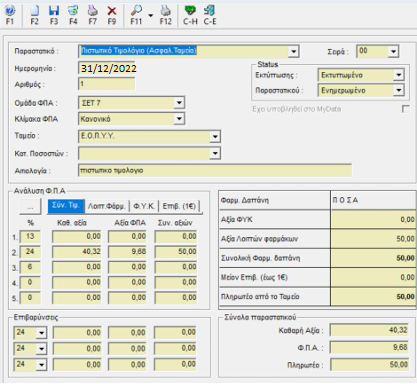Delete record with the F9 red X
Image resolution: width=417 pixels, height=384 pixels.
pyautogui.click(x=112, y=15)
